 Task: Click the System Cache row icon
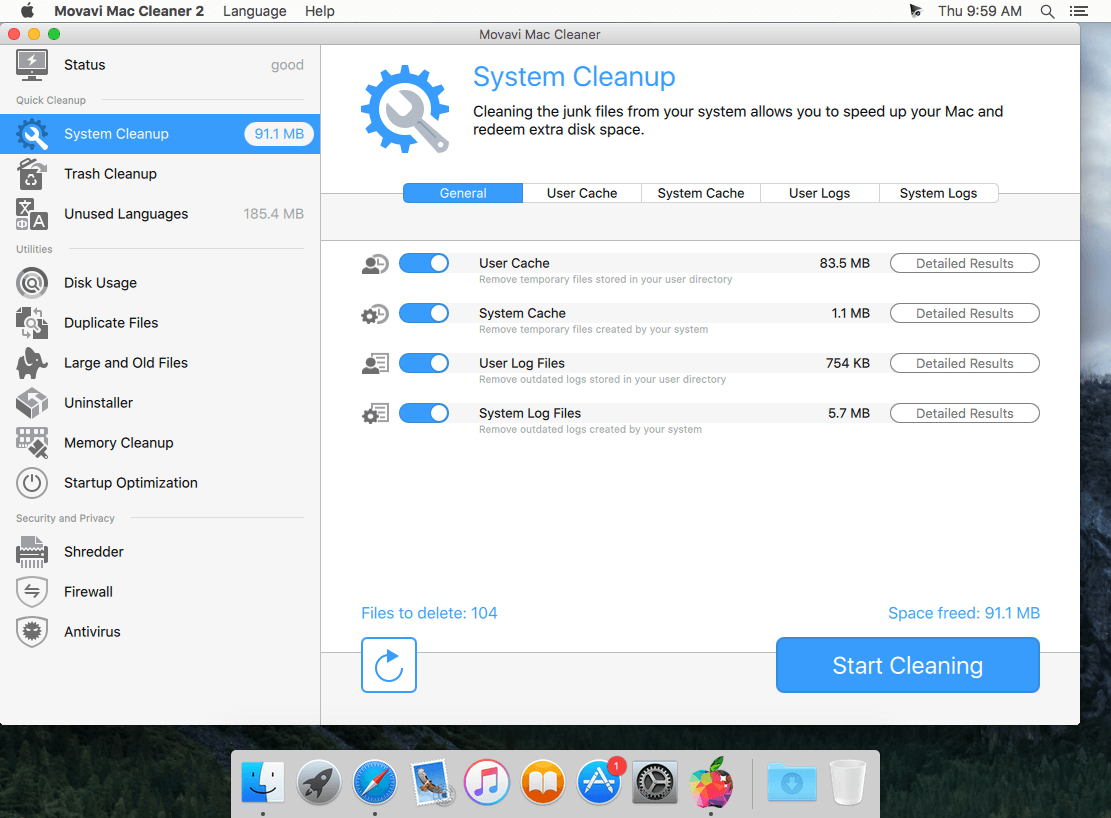pyautogui.click(x=375, y=314)
